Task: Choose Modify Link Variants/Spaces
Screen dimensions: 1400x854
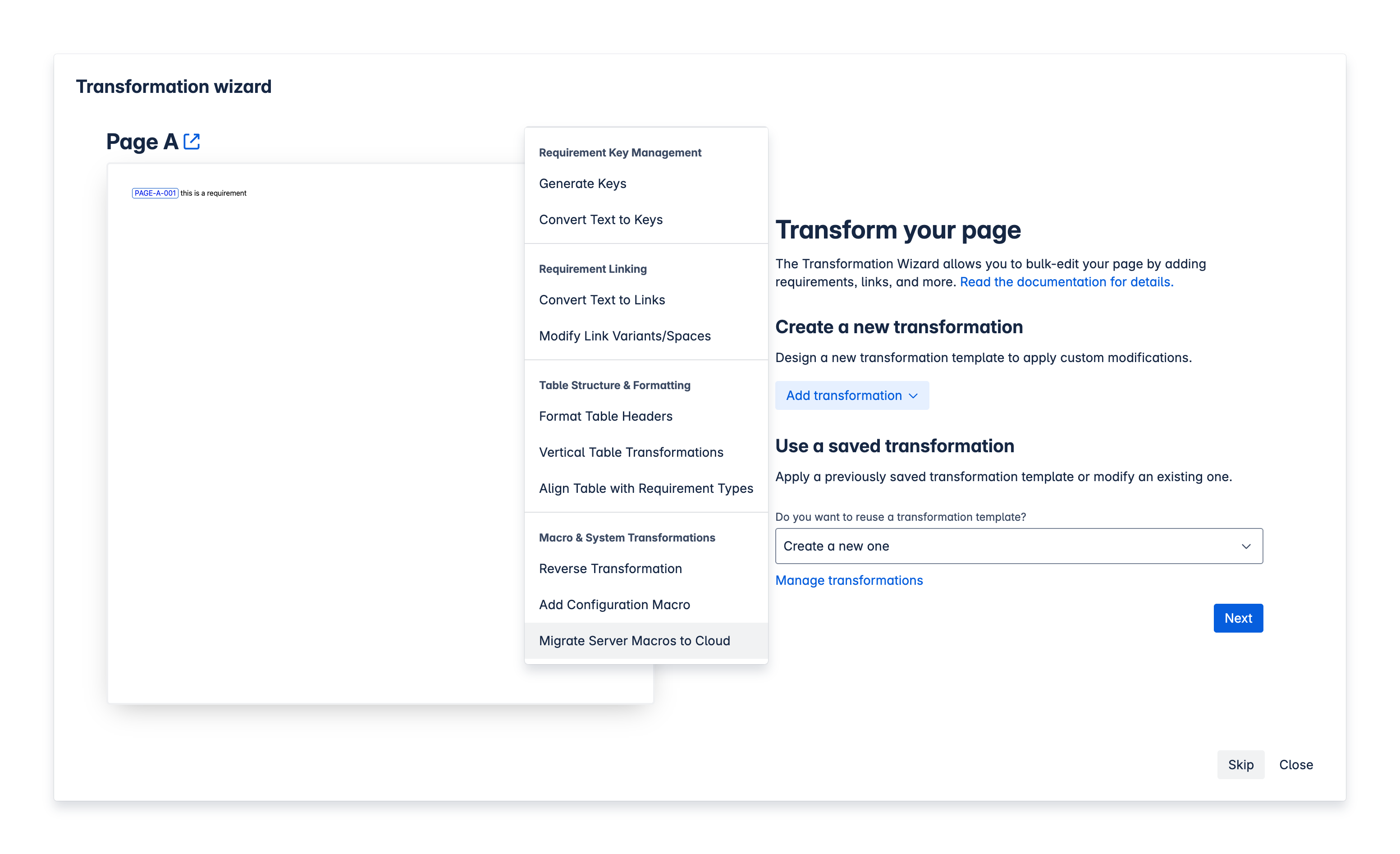Action: [625, 335]
